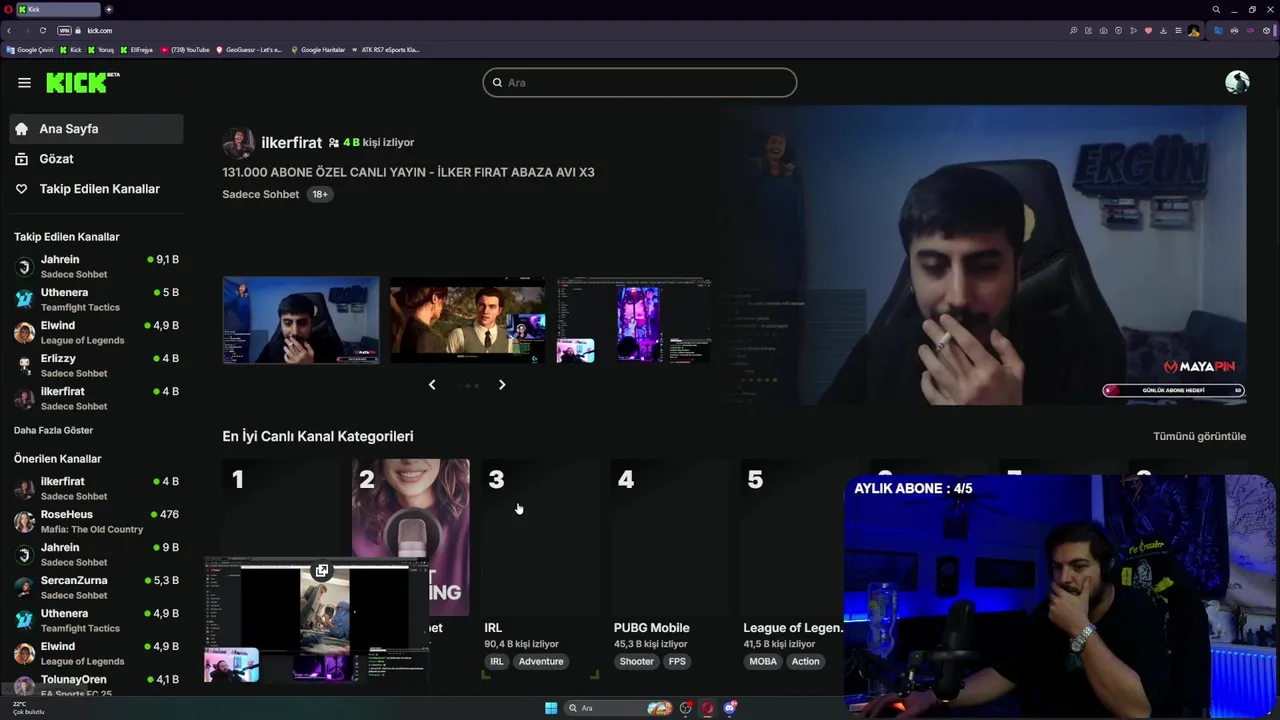Select the third featured stream thumbnail

click(x=634, y=320)
